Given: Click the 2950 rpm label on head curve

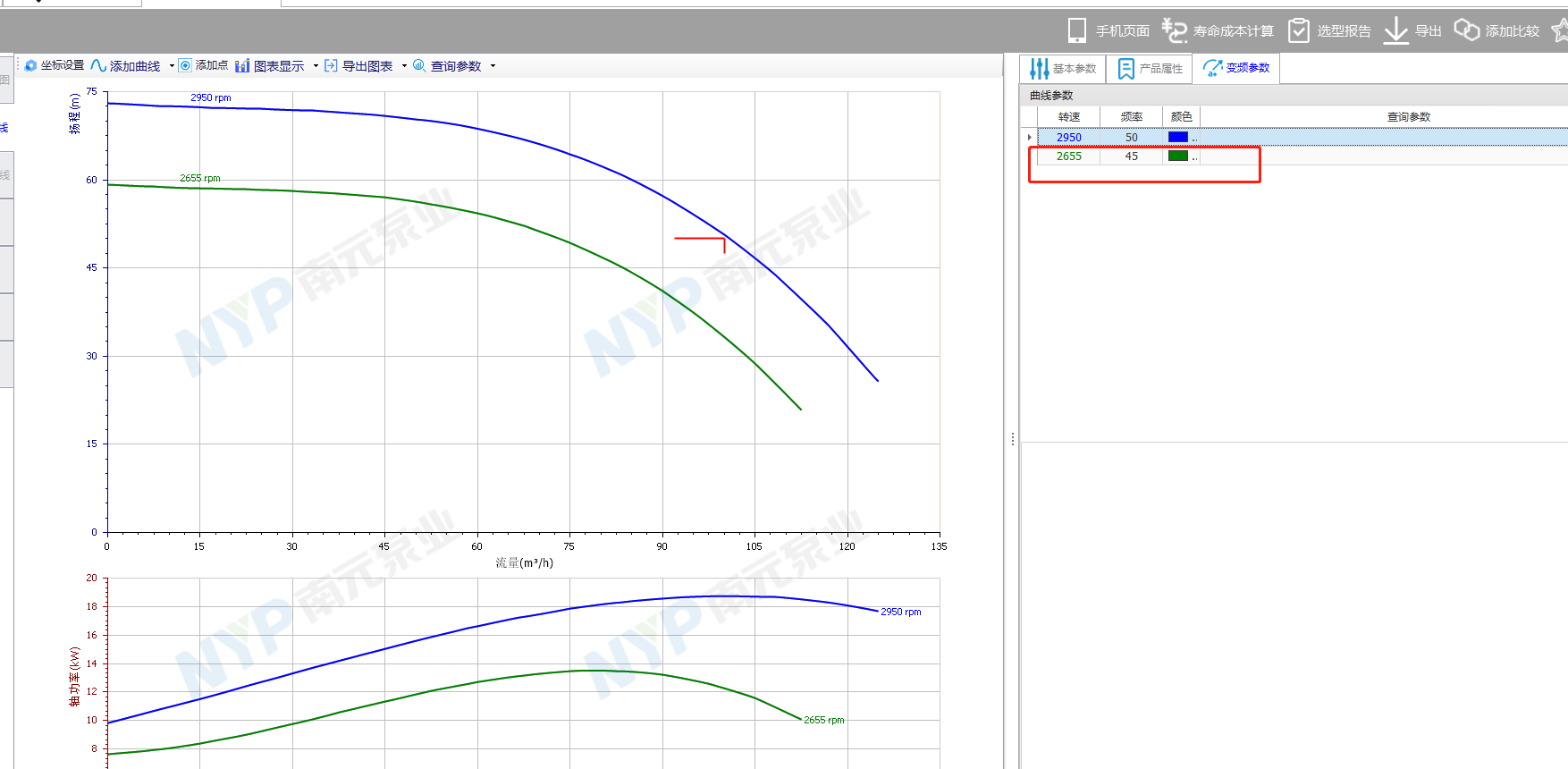Looking at the screenshot, I should (211, 97).
